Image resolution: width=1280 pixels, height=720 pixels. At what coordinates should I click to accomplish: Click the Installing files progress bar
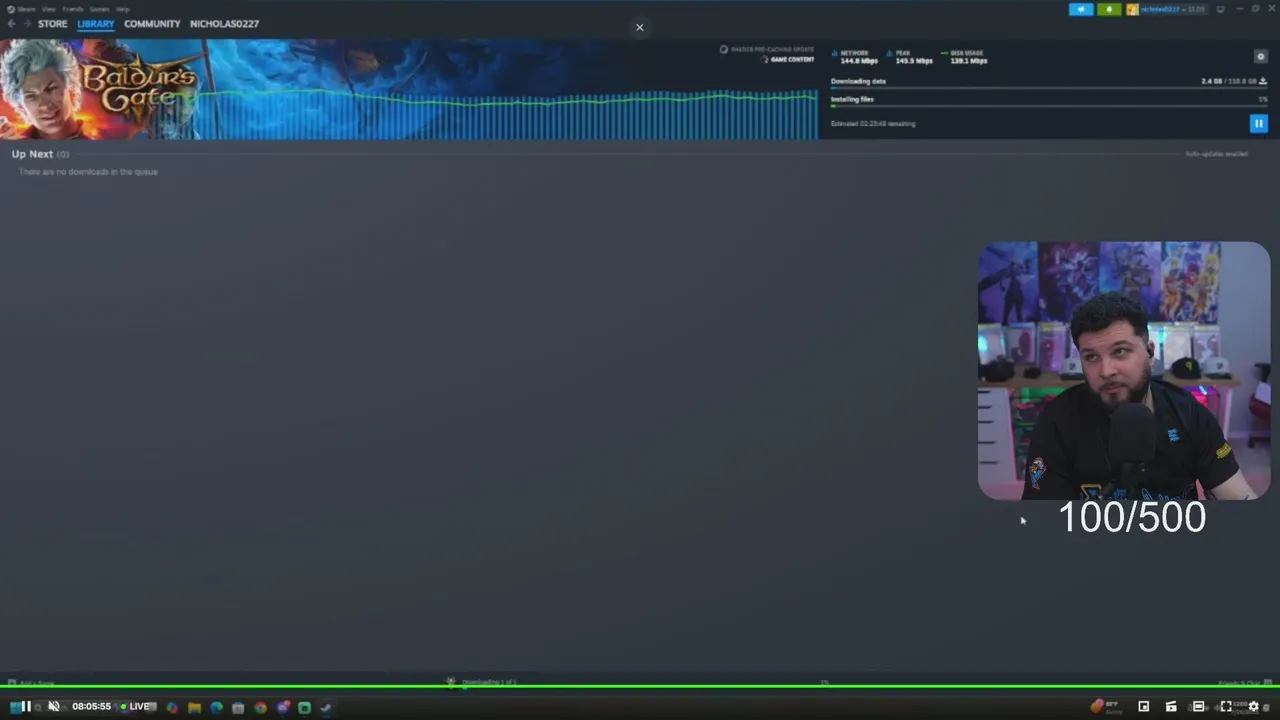pyautogui.click(x=1049, y=106)
